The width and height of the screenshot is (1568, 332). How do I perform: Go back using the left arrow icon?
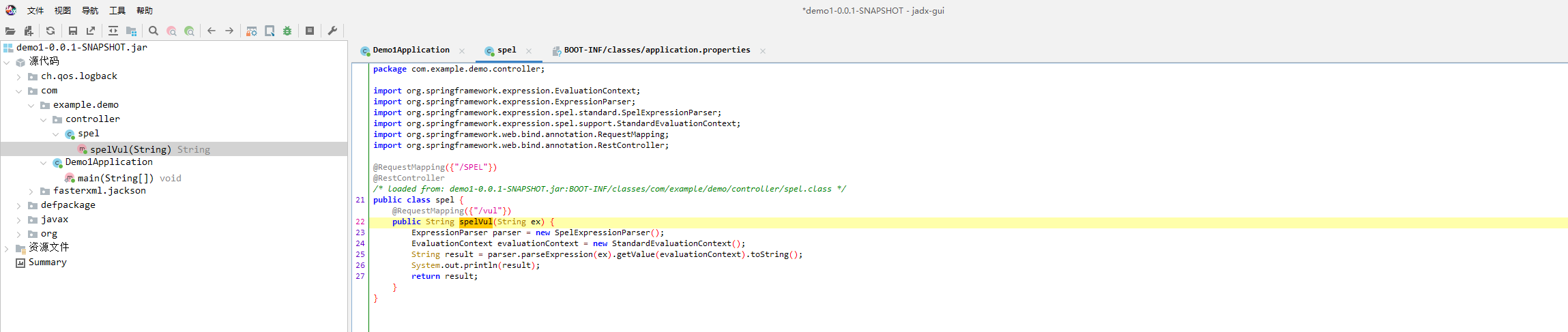[212, 31]
